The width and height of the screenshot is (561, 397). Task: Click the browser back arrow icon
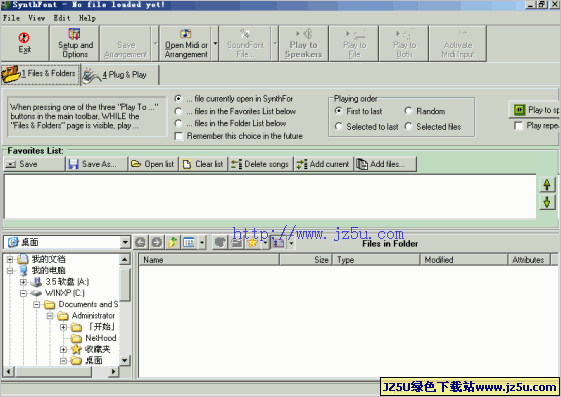point(140,242)
